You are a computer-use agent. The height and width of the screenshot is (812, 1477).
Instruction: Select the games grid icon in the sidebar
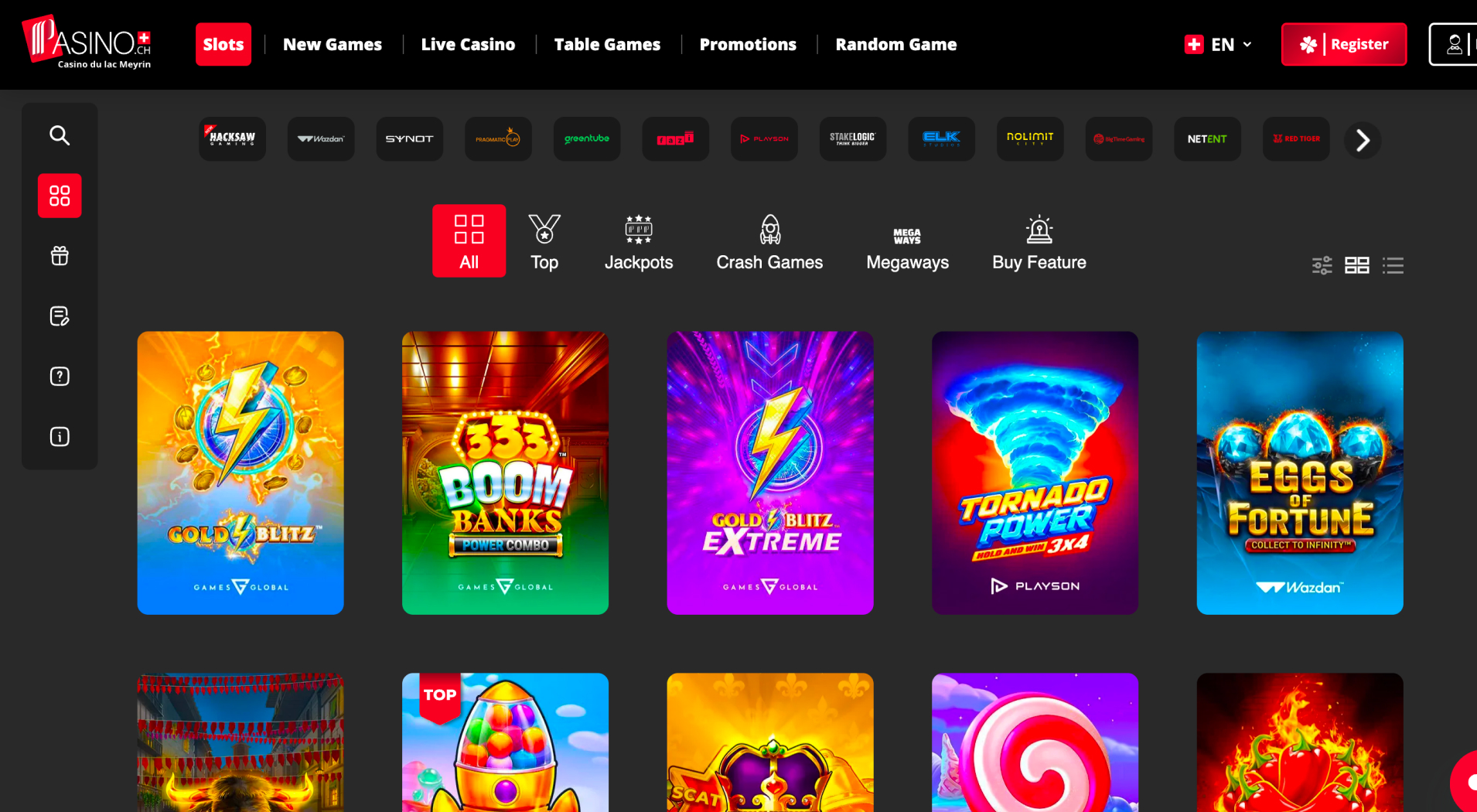click(x=60, y=196)
